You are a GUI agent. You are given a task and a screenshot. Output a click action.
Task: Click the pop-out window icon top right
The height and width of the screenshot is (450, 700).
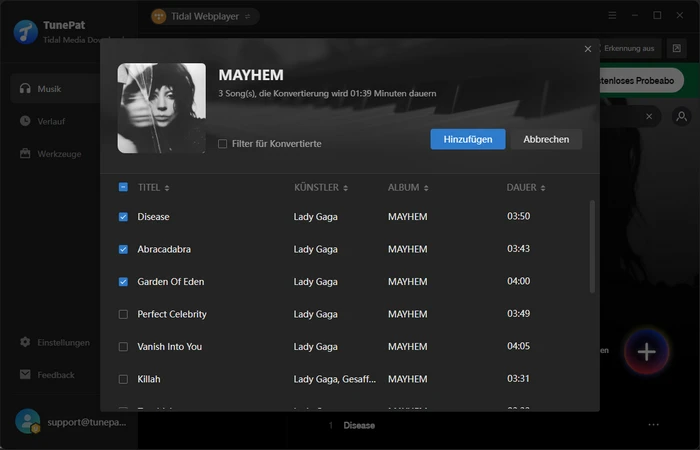coord(677,48)
